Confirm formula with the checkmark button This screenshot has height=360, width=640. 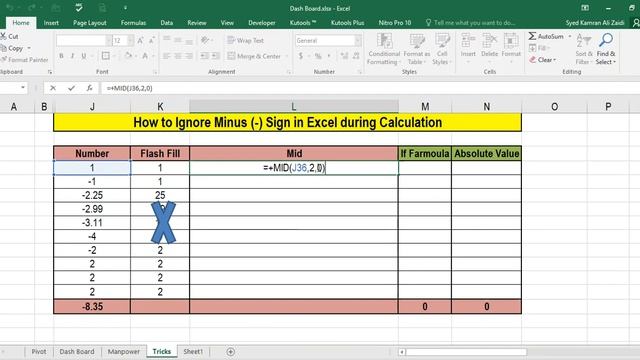pos(71,88)
